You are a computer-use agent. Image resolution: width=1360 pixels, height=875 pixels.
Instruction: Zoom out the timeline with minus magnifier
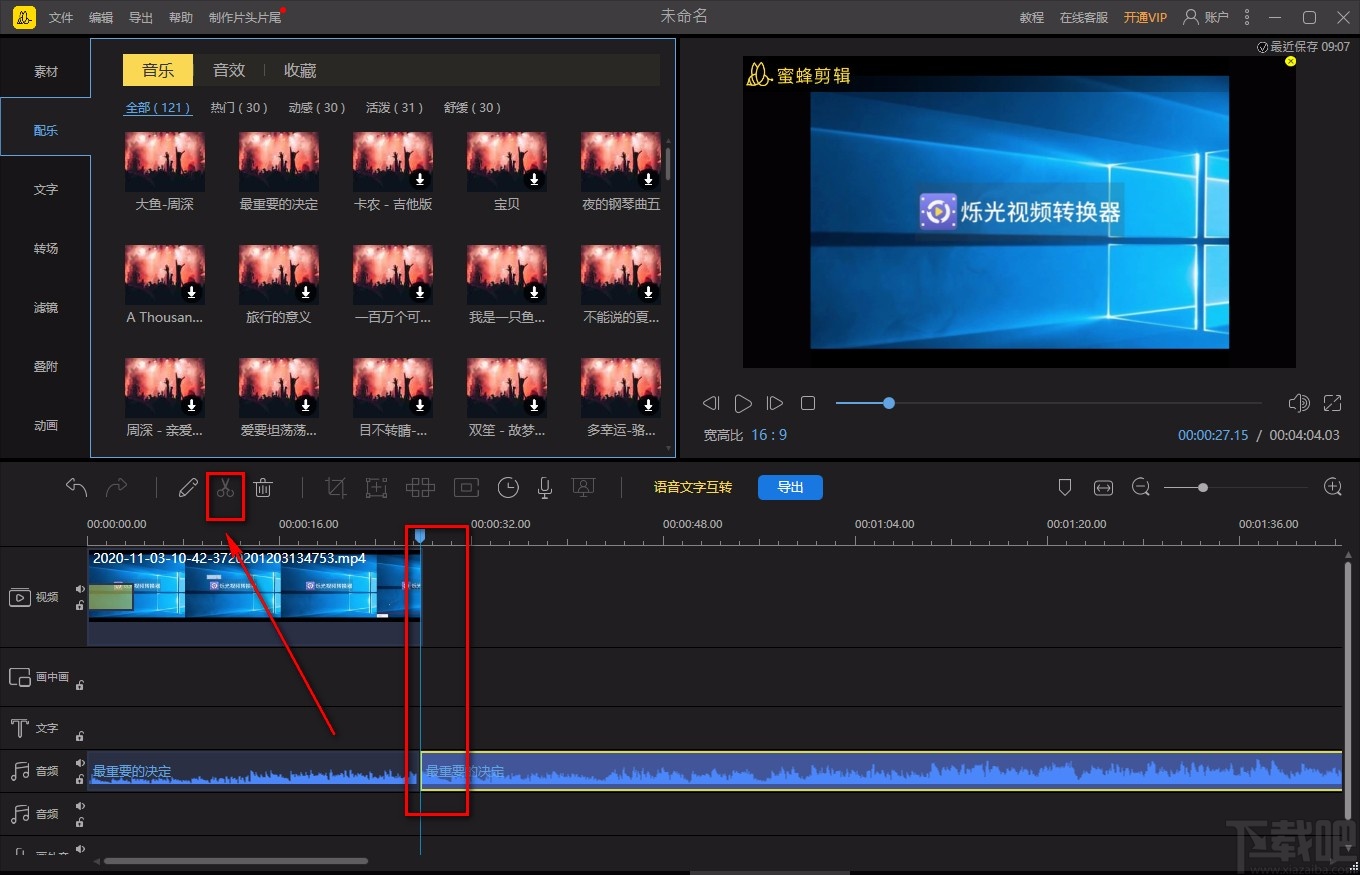(x=1141, y=487)
